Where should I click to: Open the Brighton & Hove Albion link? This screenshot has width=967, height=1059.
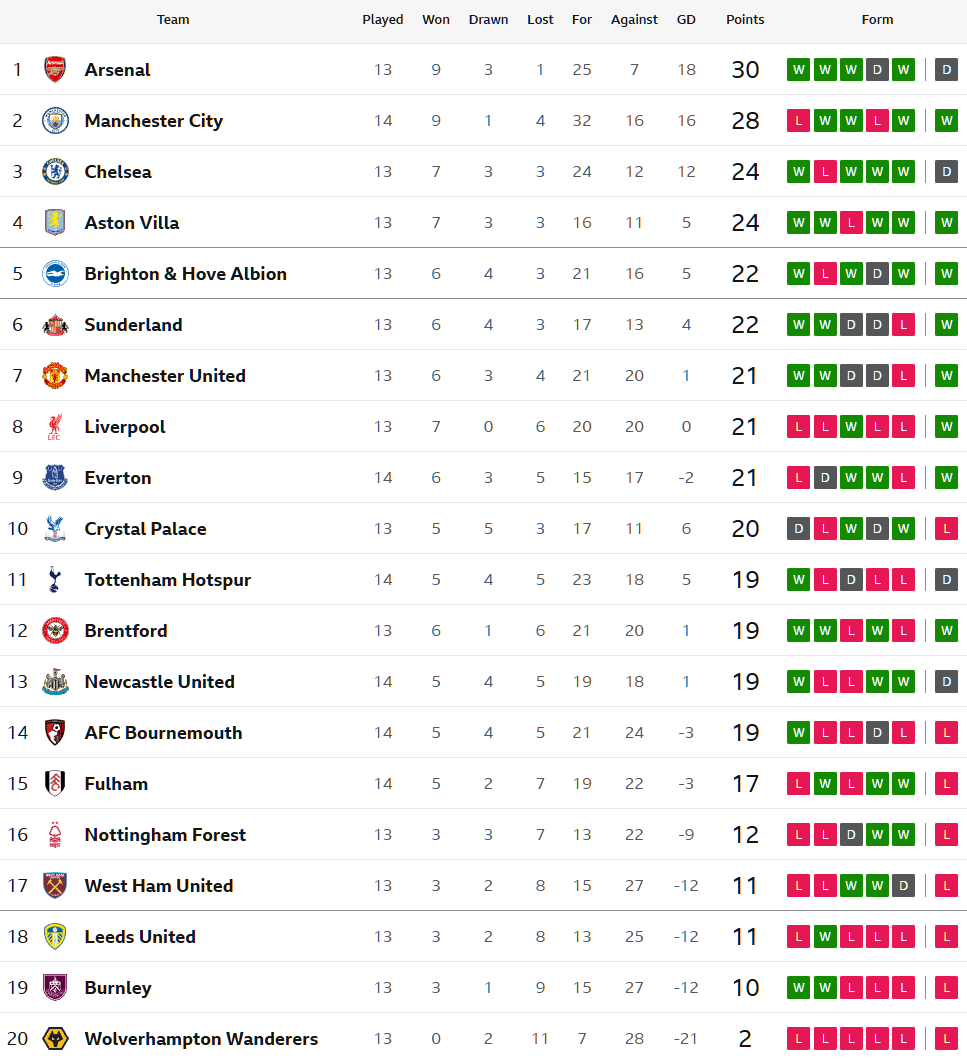pyautogui.click(x=185, y=274)
